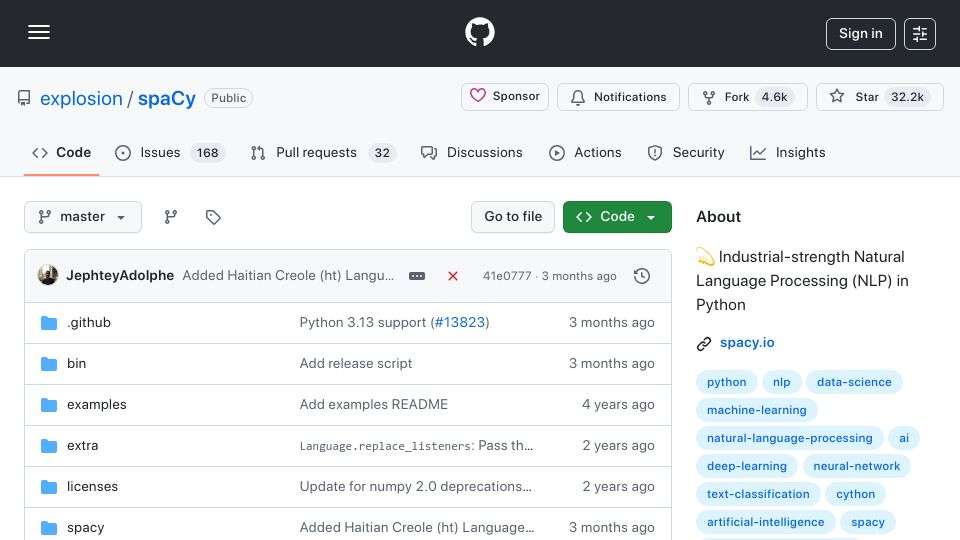Open JephteyAdolphe's avatar
Image resolution: width=960 pixels, height=540 pixels.
click(x=48, y=276)
